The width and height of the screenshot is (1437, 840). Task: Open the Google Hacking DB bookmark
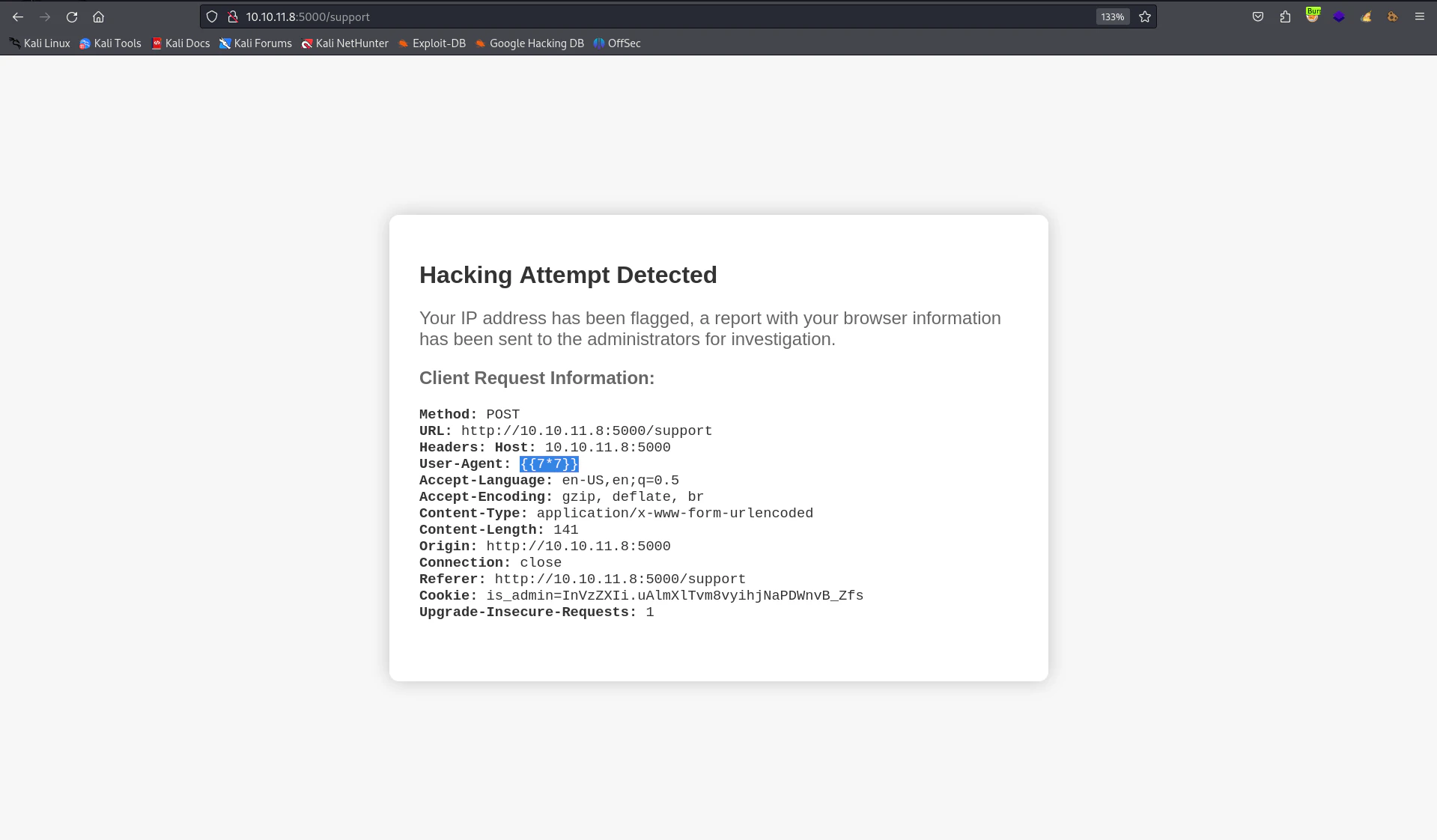pos(529,43)
